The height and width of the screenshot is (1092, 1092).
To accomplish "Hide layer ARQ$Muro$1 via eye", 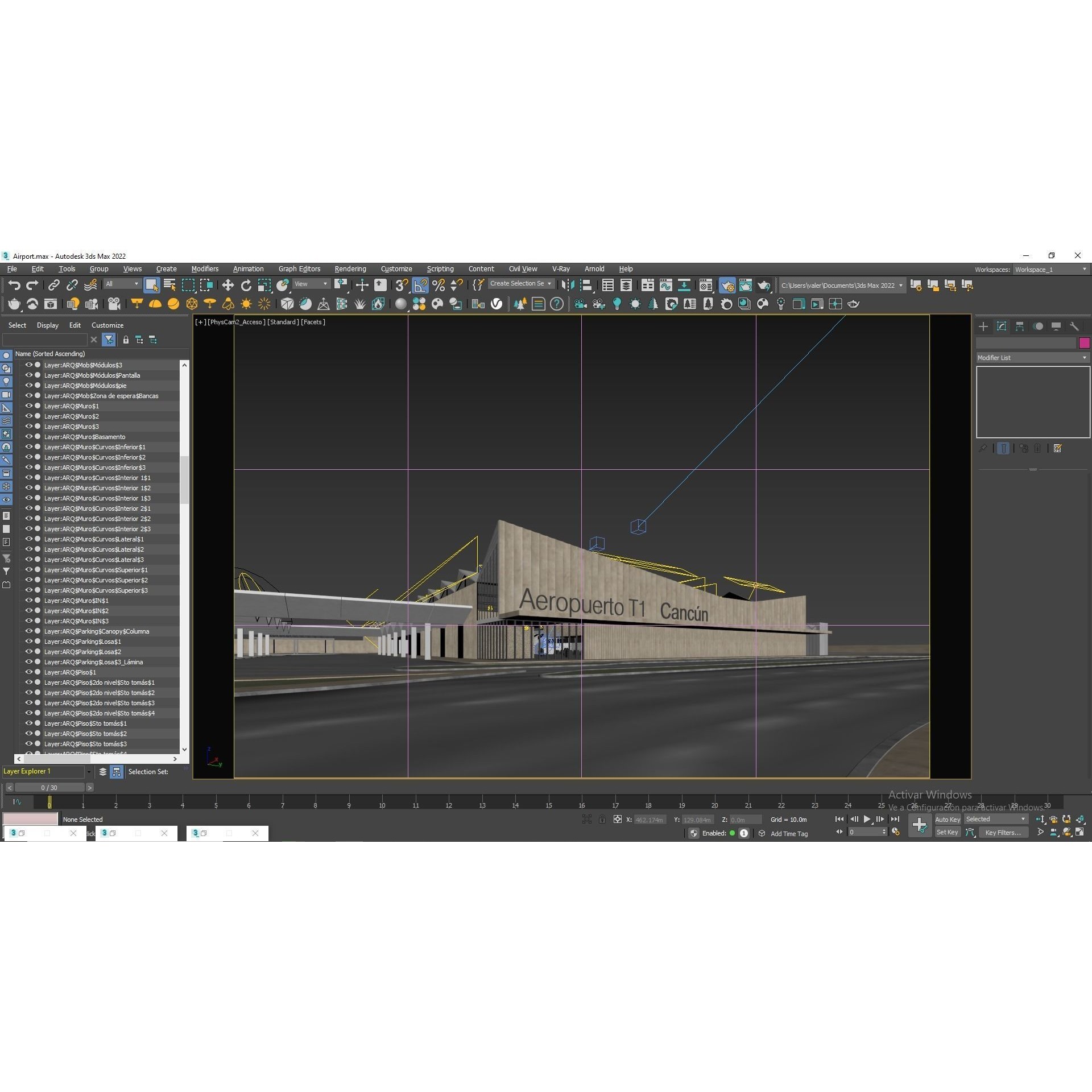I will pyautogui.click(x=28, y=406).
